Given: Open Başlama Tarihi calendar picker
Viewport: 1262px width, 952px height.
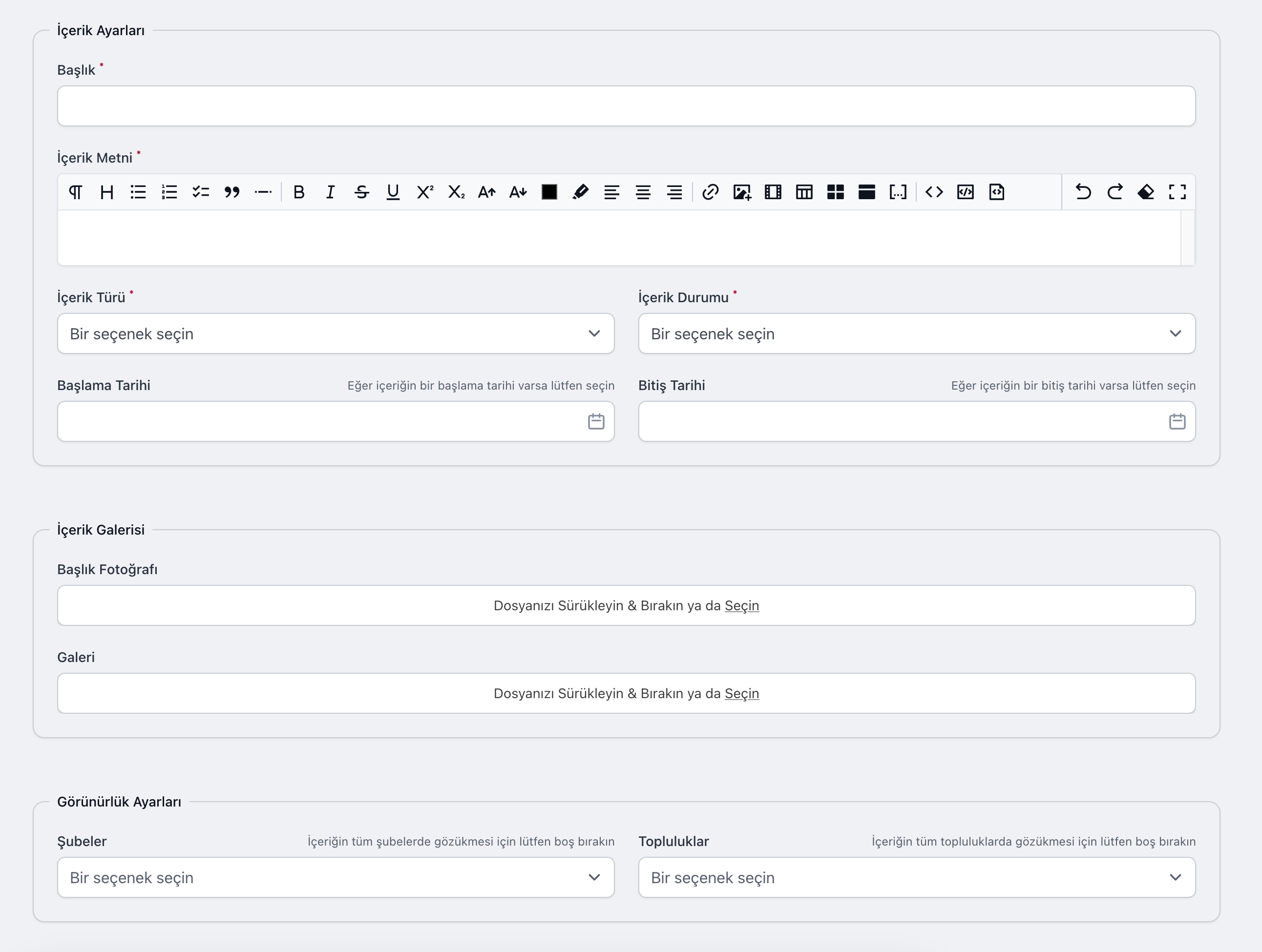Looking at the screenshot, I should [x=596, y=421].
